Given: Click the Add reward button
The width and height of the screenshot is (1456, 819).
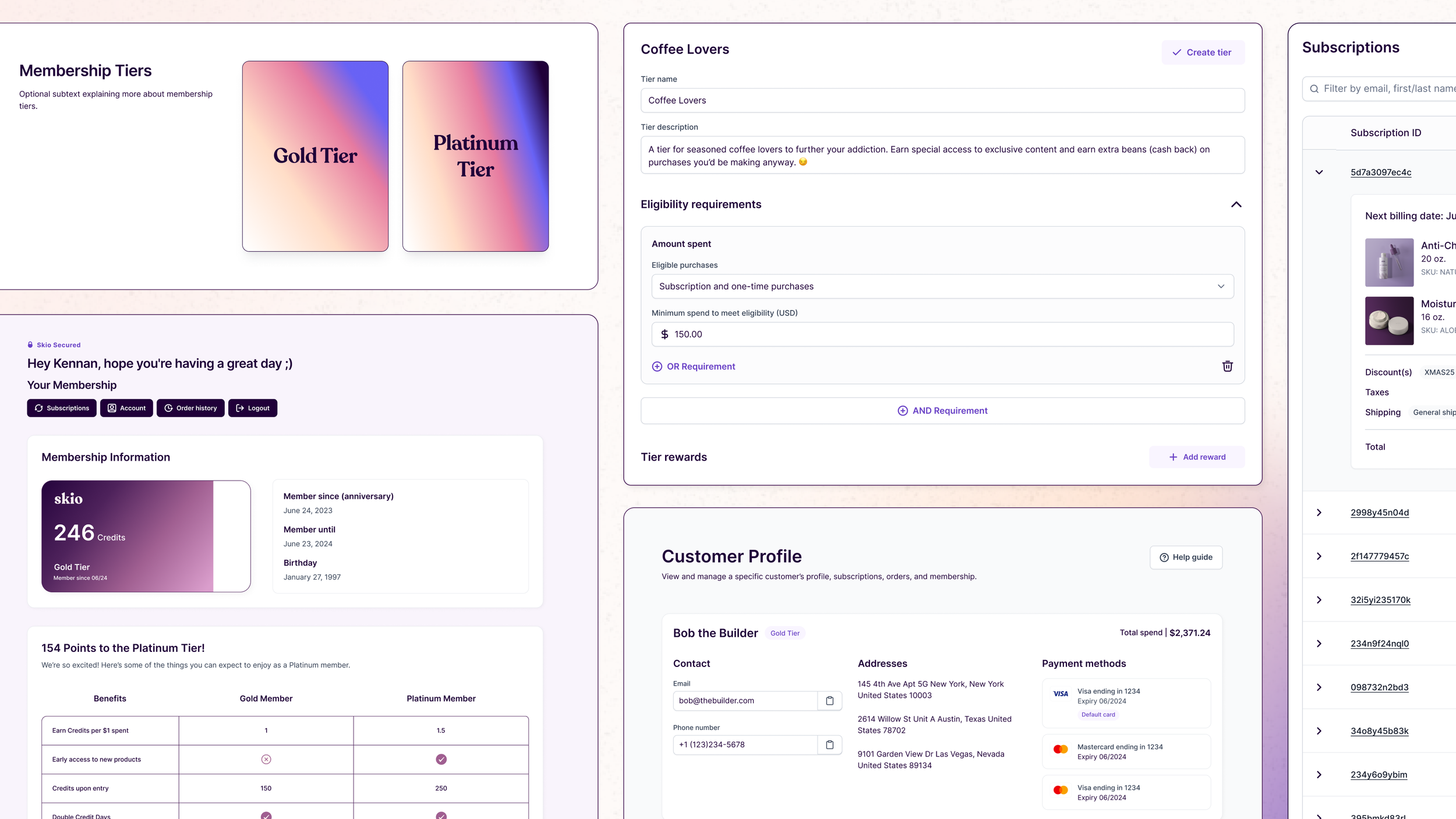Looking at the screenshot, I should [1196, 457].
